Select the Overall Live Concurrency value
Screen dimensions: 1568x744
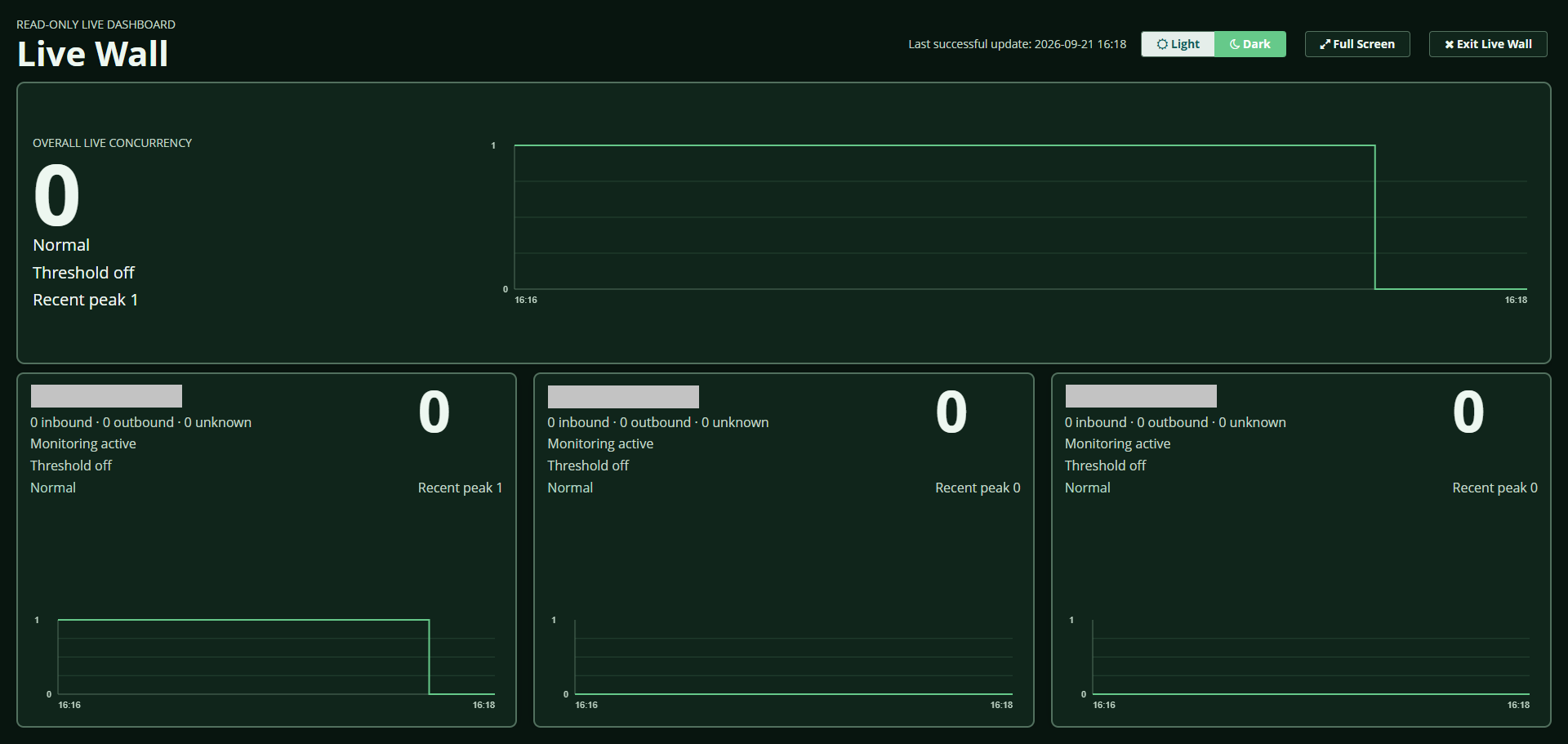(56, 196)
